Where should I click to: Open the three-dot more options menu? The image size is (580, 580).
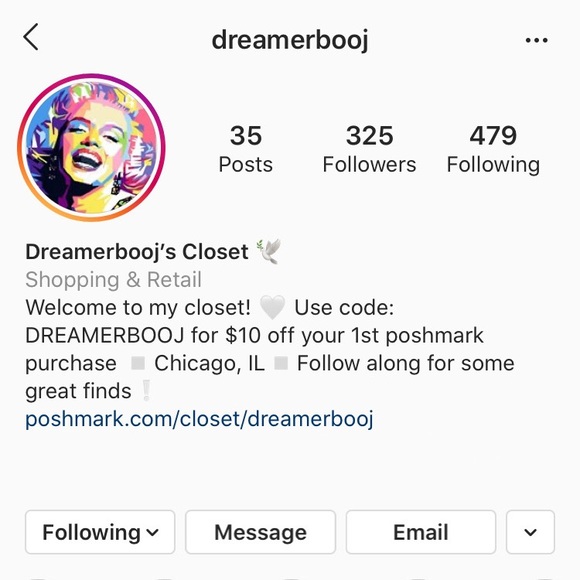[536, 40]
